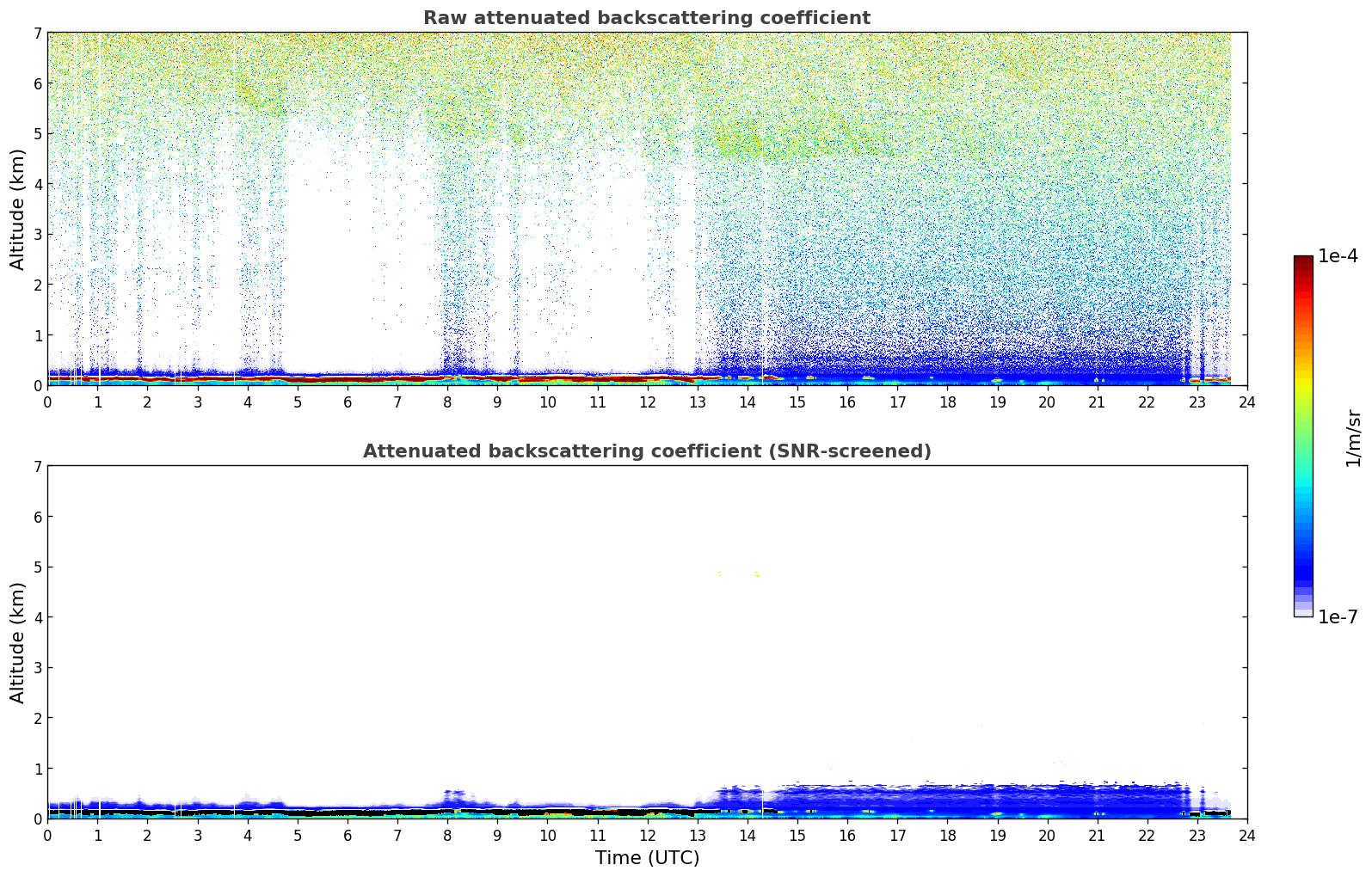Click altitude tick 7 on the top plot
The image size is (1372, 877).
point(37,33)
